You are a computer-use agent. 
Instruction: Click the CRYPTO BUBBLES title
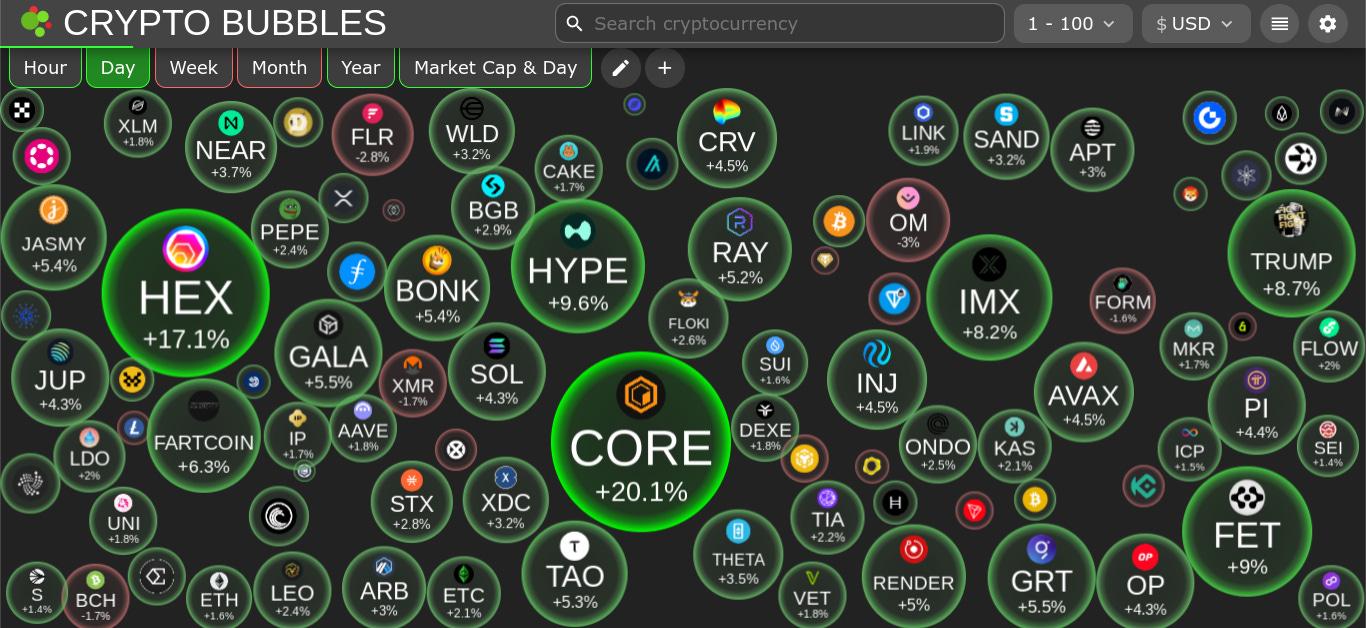point(225,22)
